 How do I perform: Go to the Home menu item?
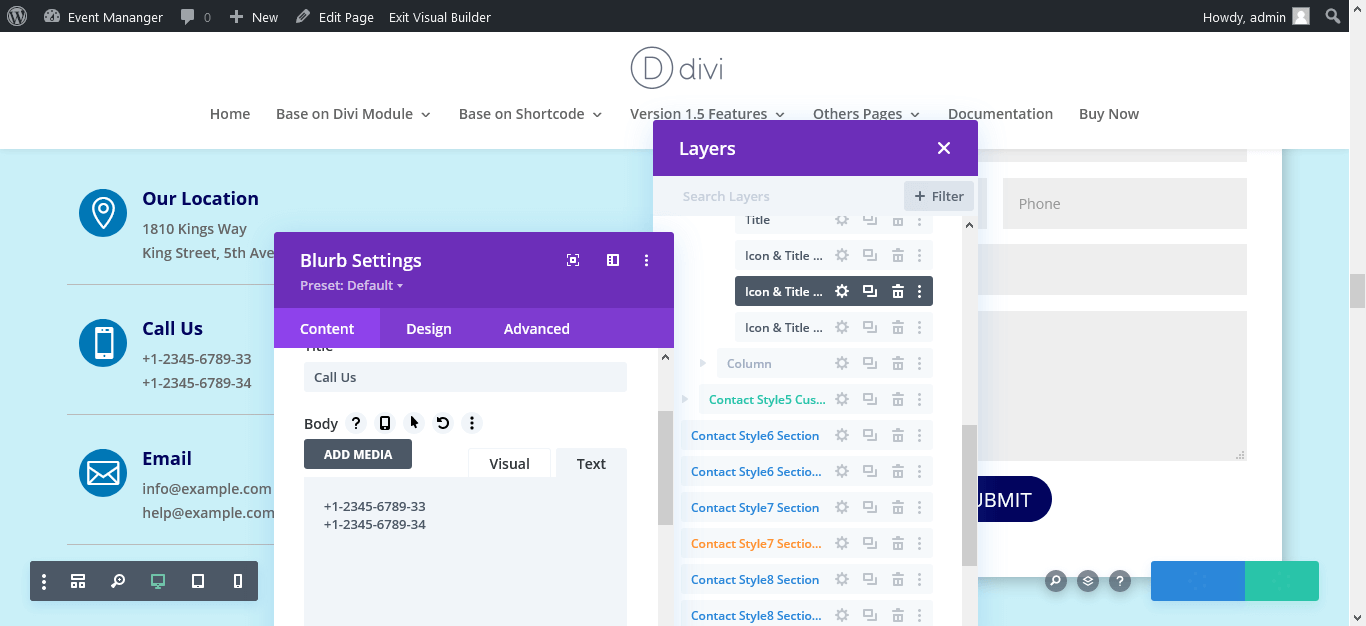pyautogui.click(x=230, y=114)
